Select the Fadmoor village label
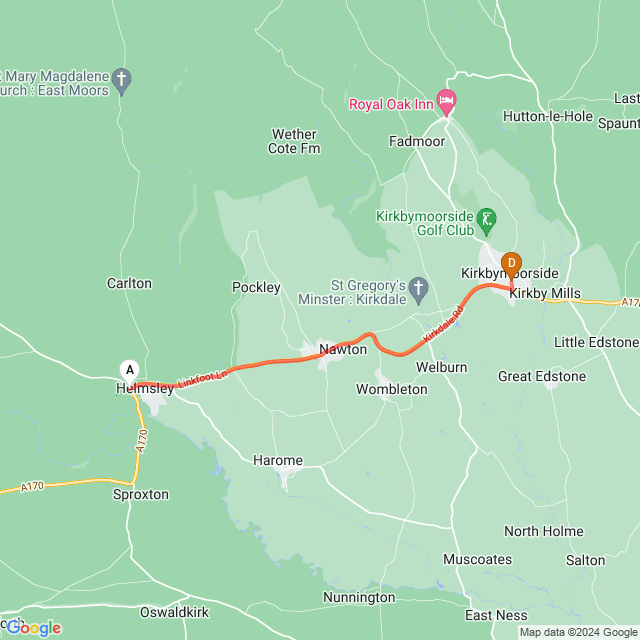The height and width of the screenshot is (640, 640). coord(417,141)
